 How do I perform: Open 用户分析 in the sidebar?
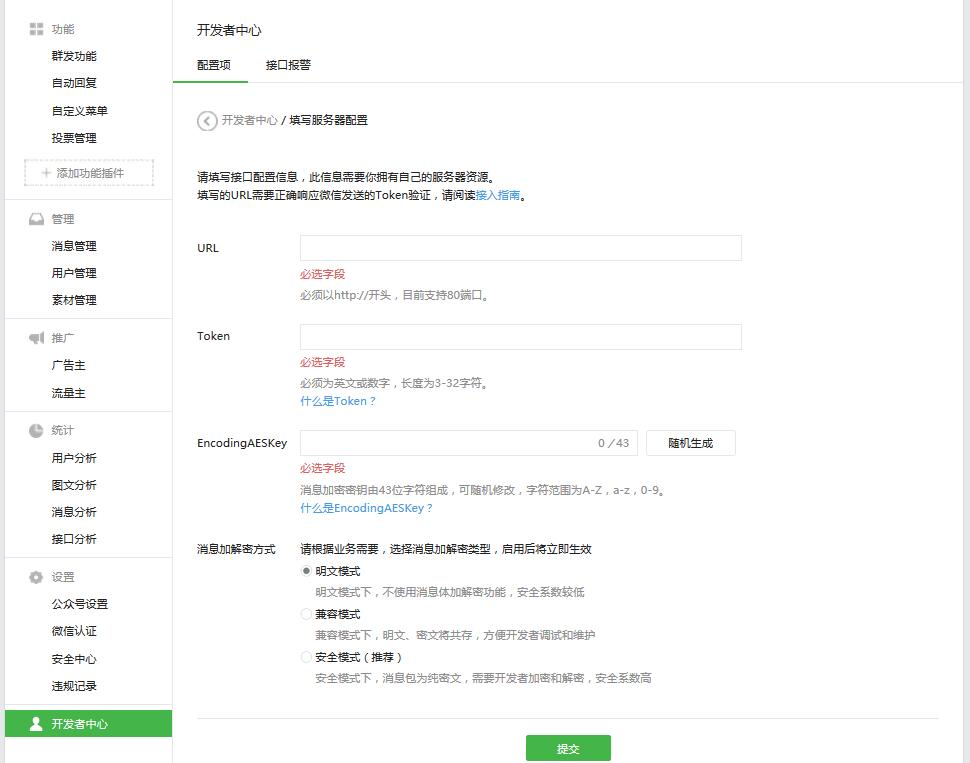point(74,458)
